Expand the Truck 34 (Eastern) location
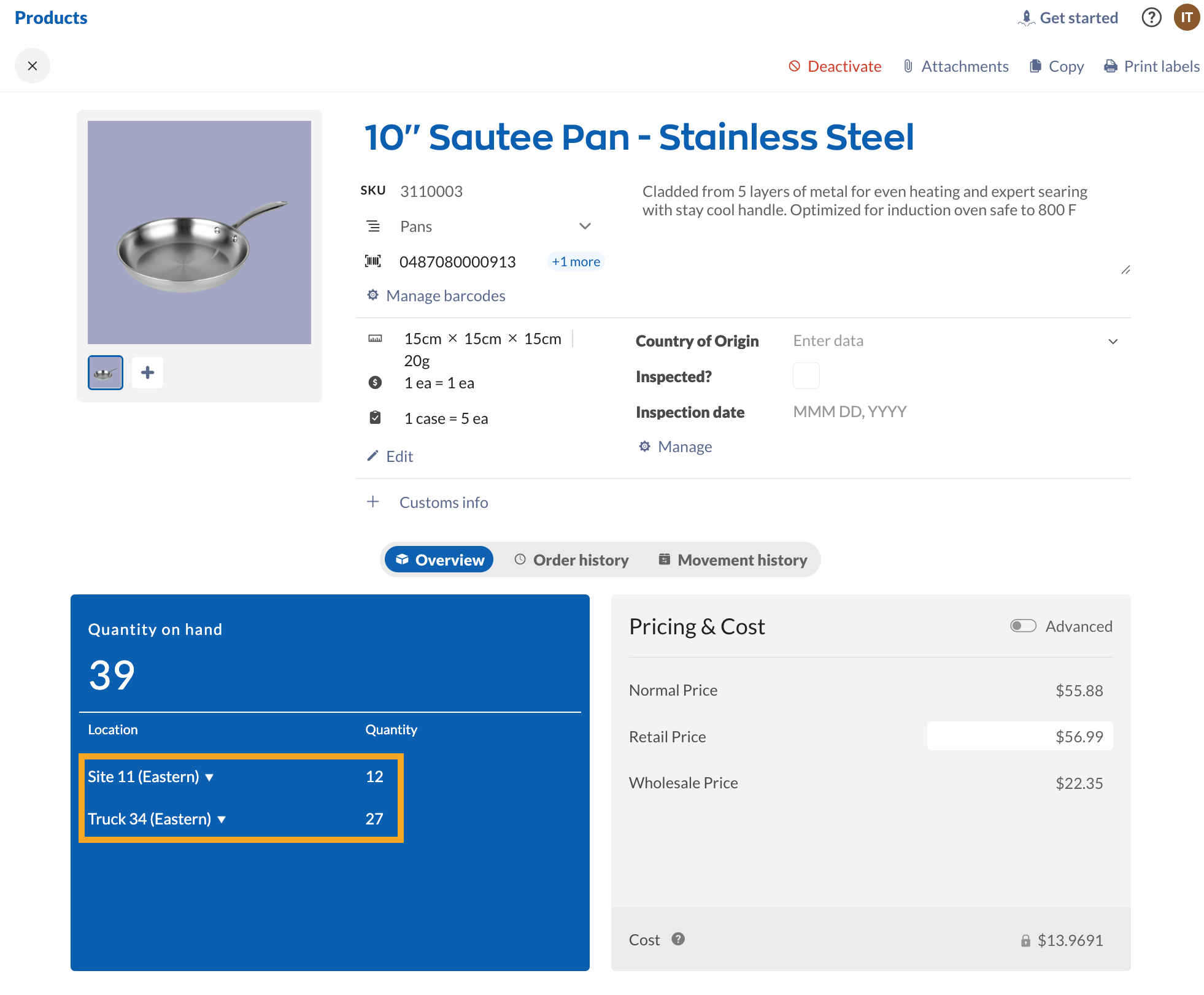Screen dimensions: 1204x995 [222, 820]
